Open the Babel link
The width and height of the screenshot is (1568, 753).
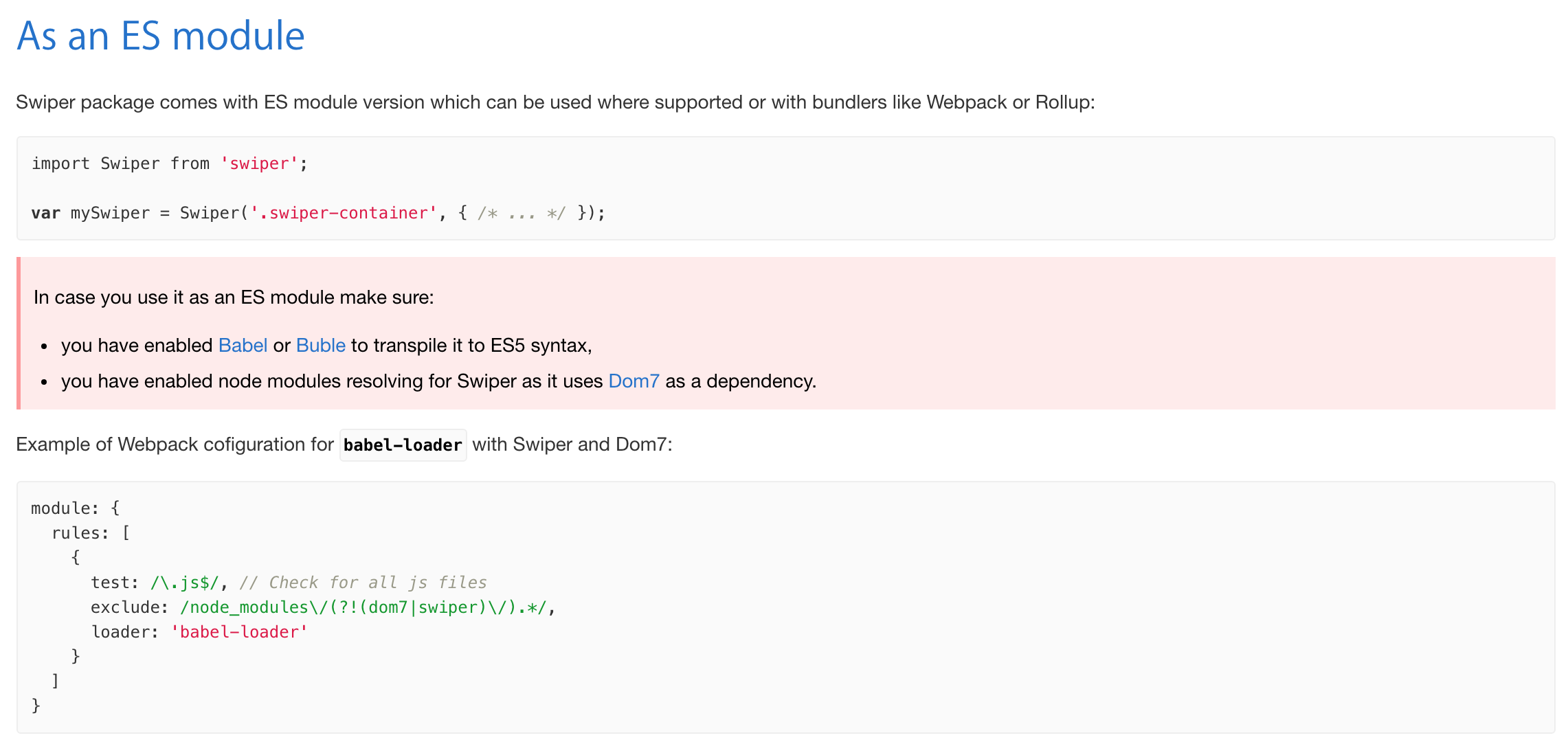pyautogui.click(x=242, y=345)
